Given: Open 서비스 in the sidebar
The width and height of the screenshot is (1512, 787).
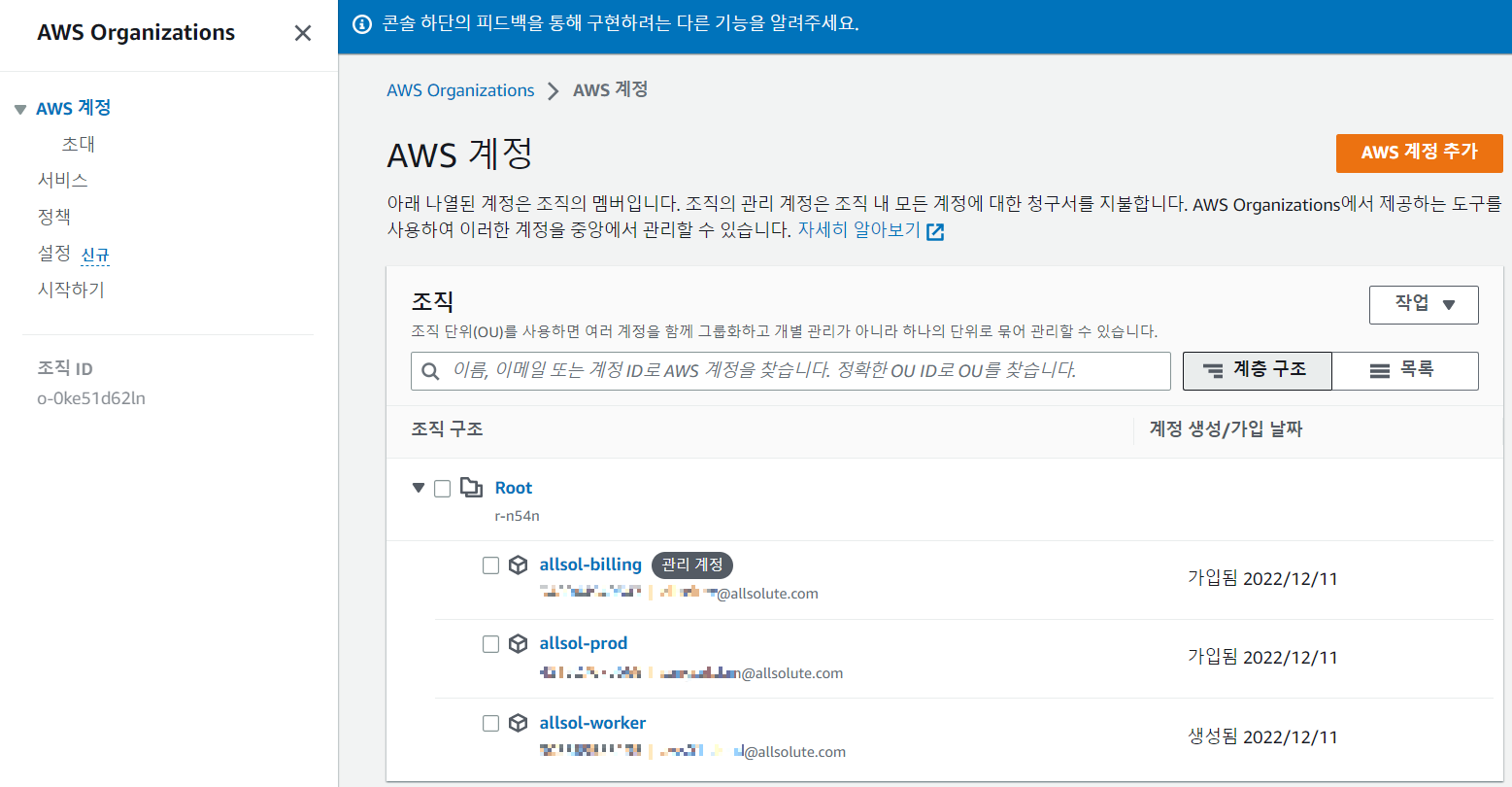Looking at the screenshot, I should (x=63, y=180).
